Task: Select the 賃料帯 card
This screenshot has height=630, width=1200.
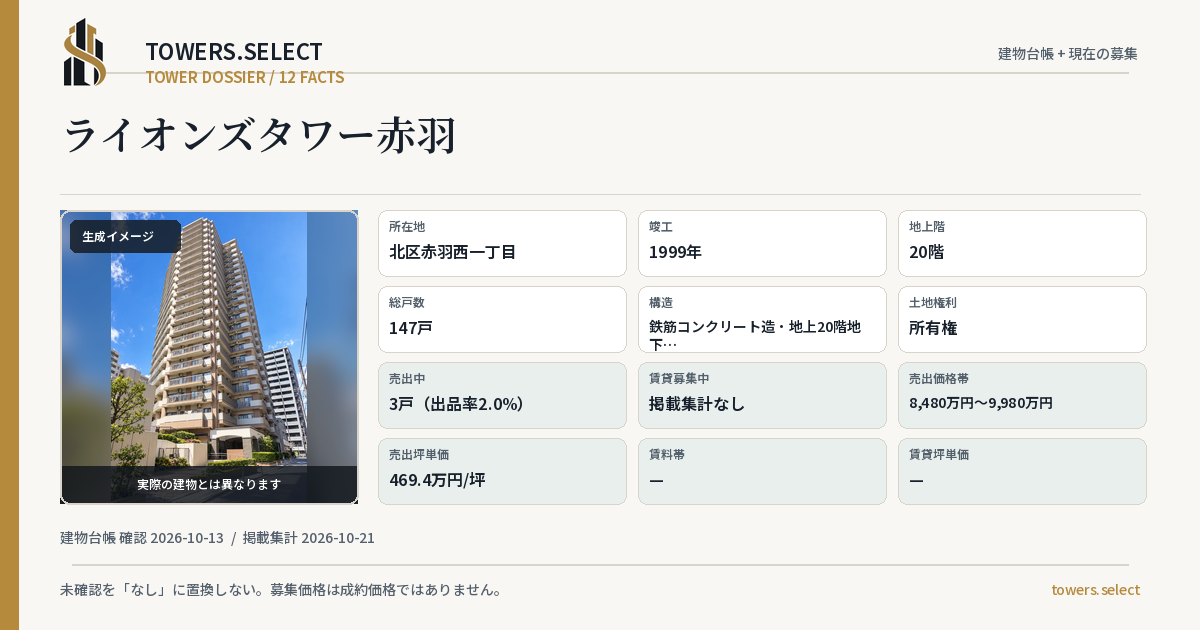Action: click(762, 471)
